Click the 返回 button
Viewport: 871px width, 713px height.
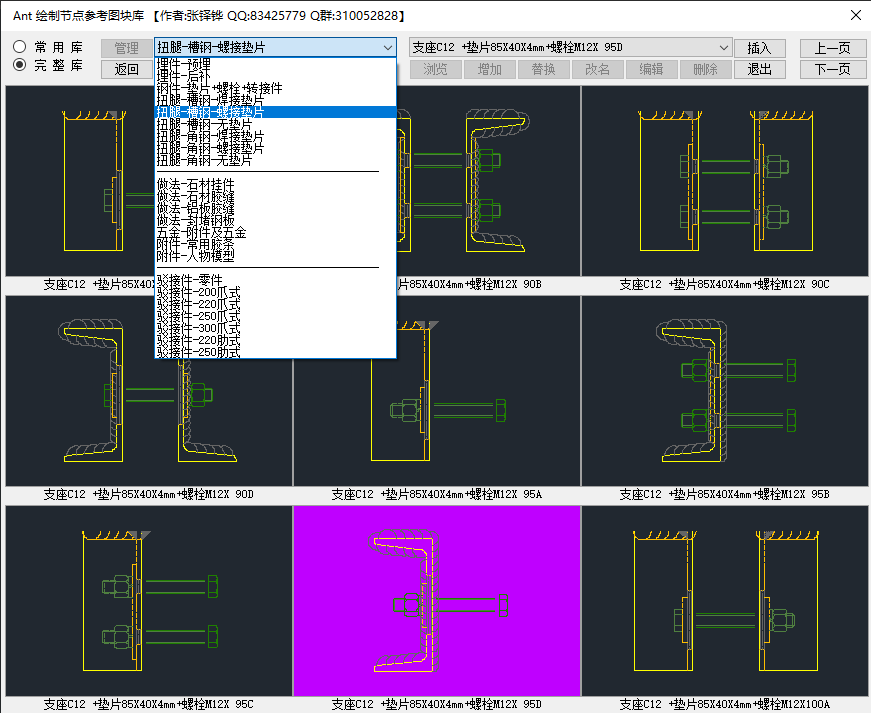(x=126, y=69)
